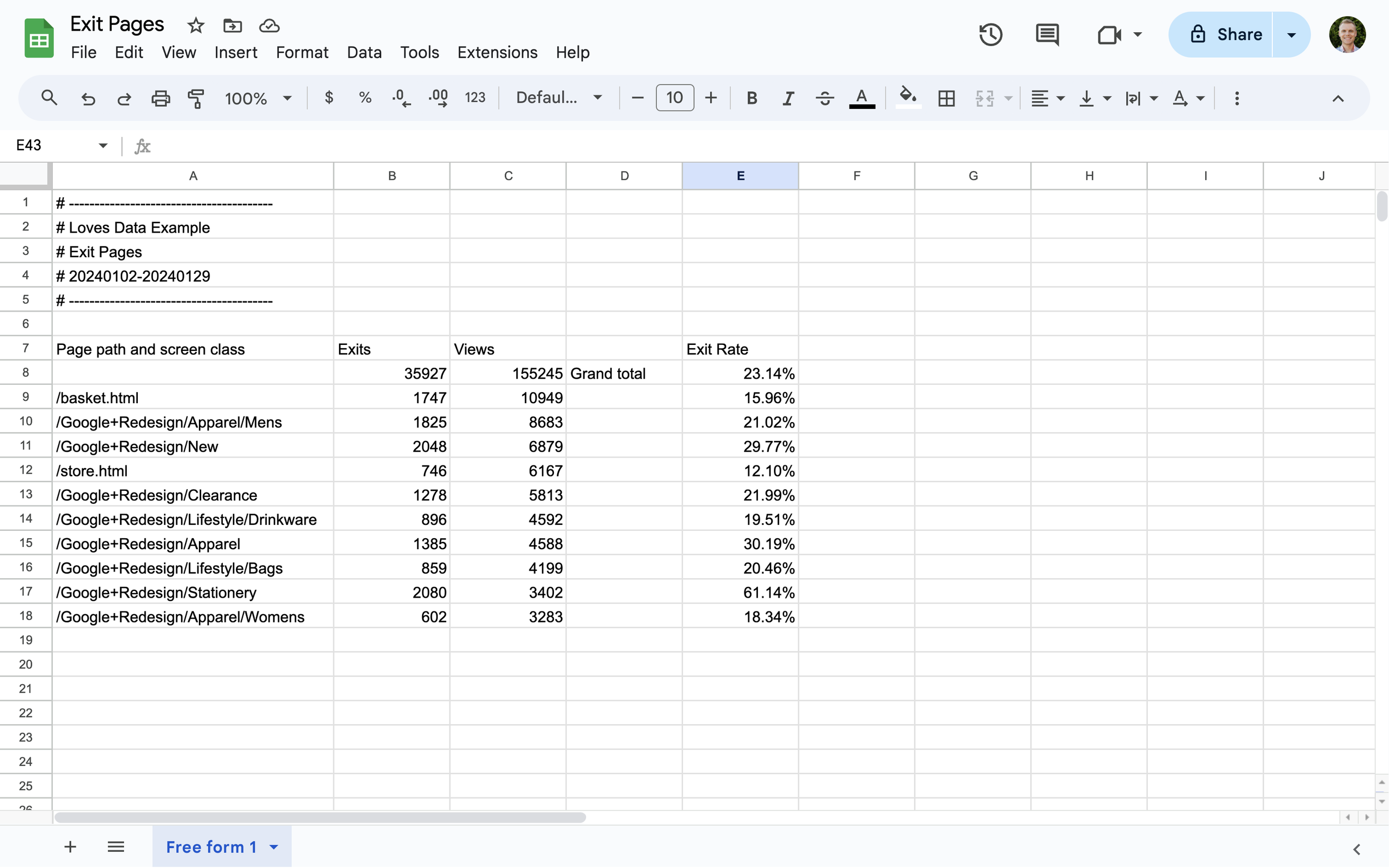Screen dimensions: 1389x868
Task: Open the Free form 1 sheet menu
Action: 274,846
